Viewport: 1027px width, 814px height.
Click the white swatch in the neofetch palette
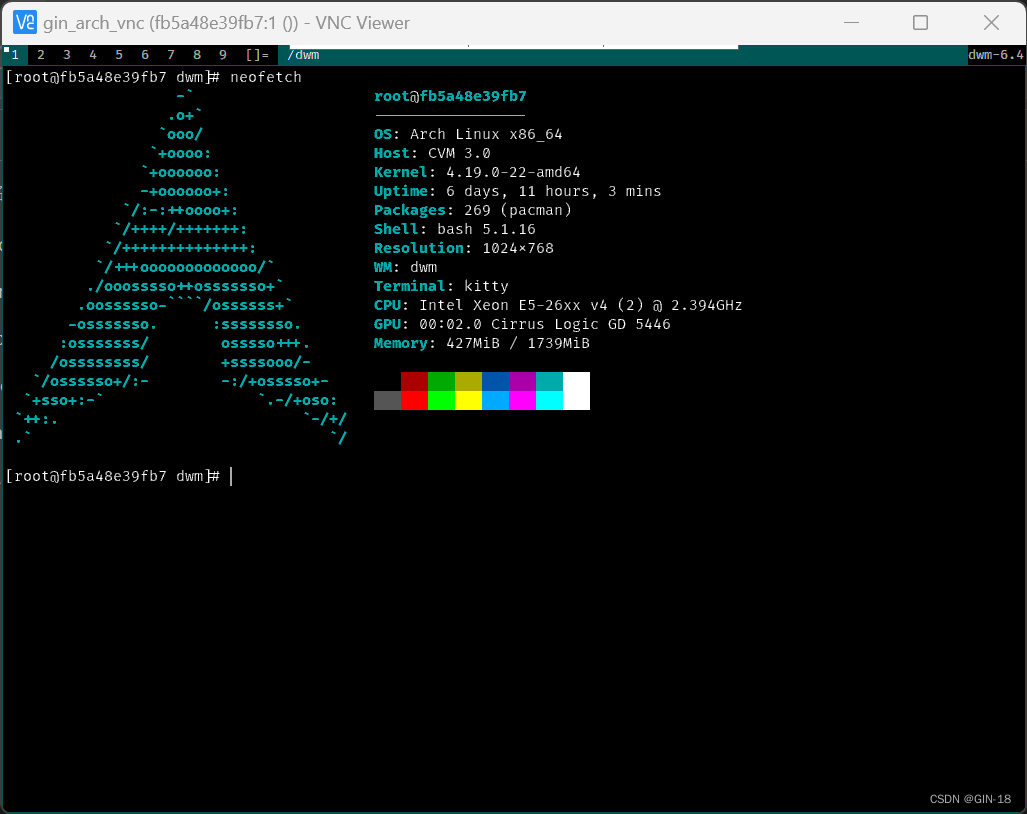tap(578, 391)
